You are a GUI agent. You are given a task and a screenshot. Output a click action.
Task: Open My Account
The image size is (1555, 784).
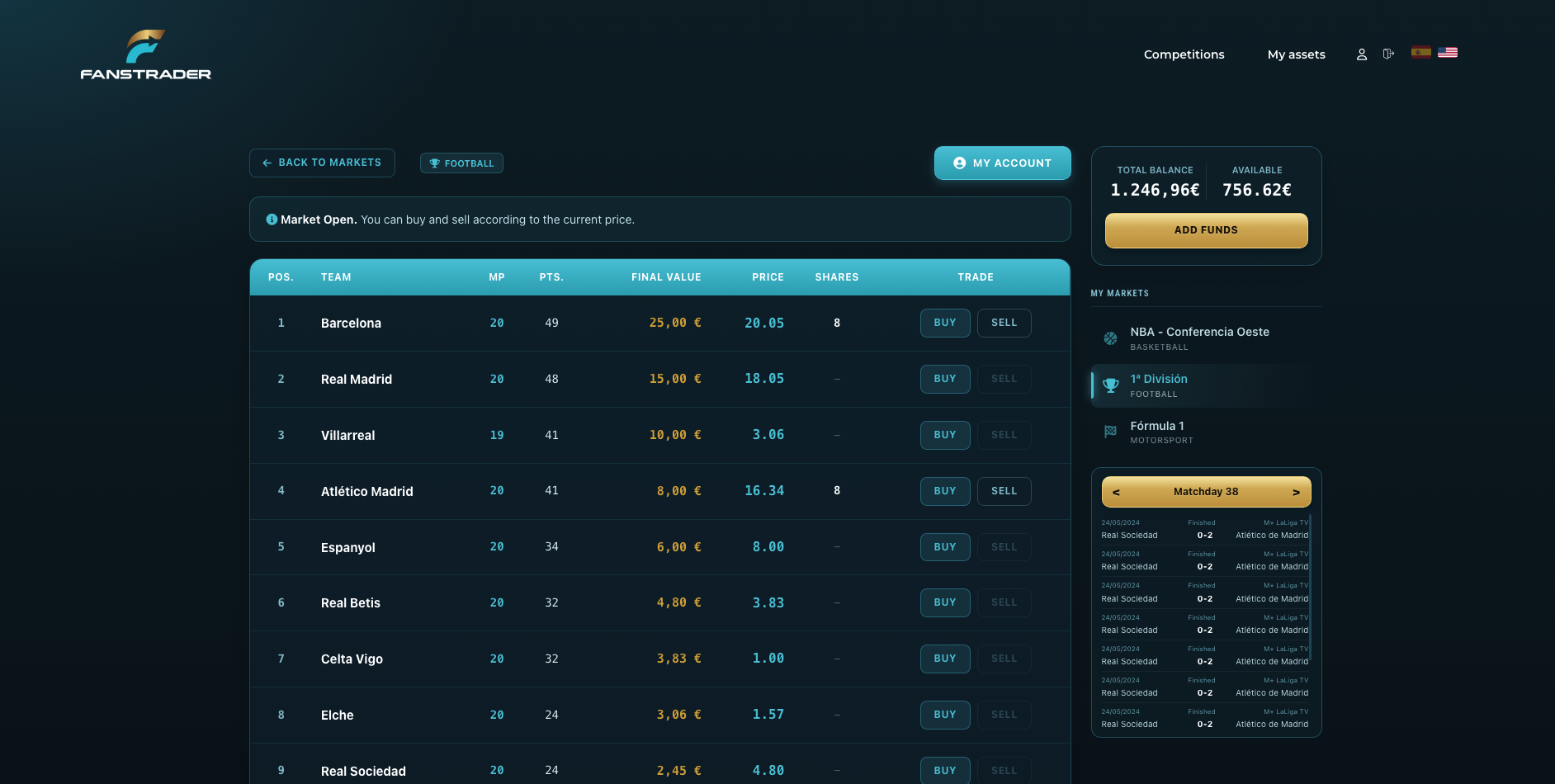click(1003, 163)
